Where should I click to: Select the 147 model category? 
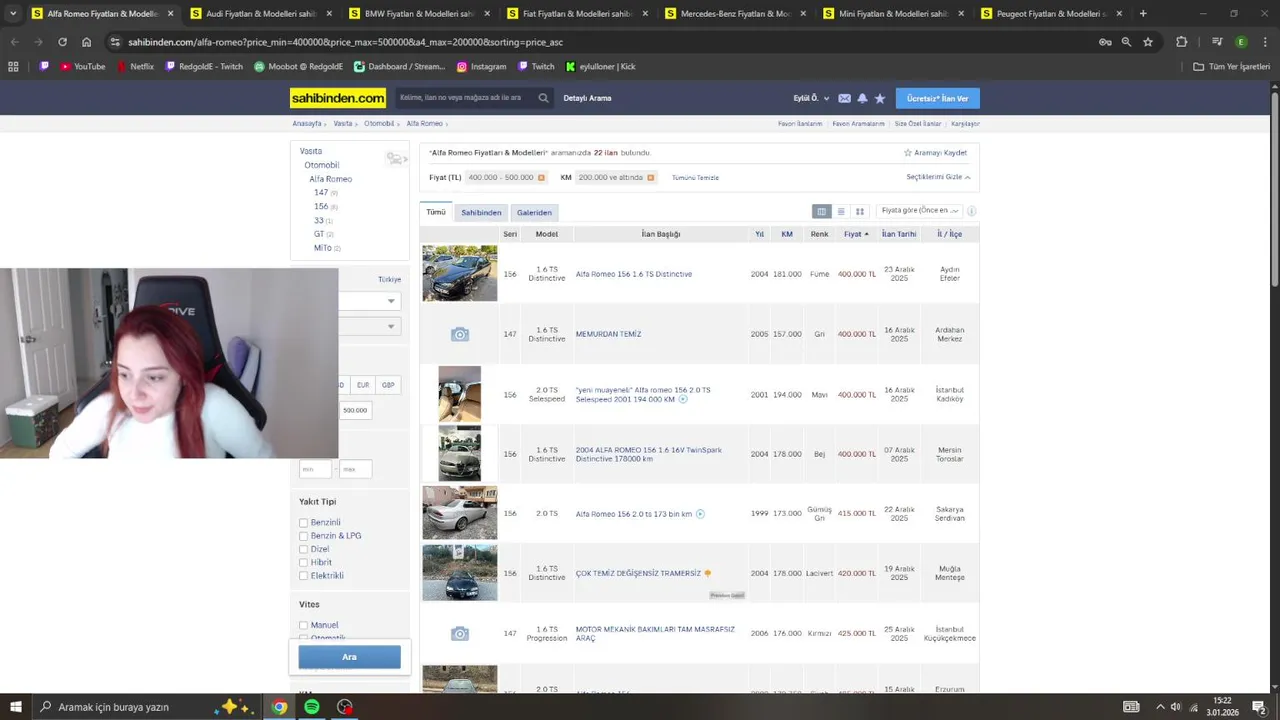click(x=320, y=192)
